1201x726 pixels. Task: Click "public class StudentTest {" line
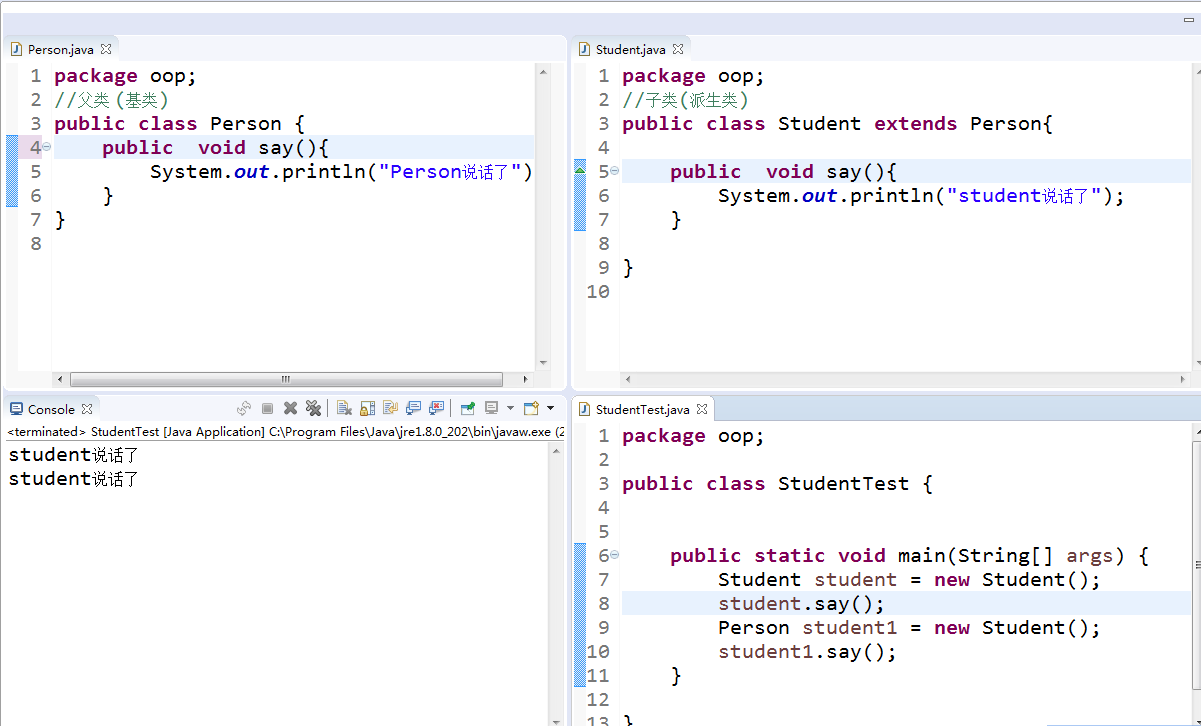777,483
